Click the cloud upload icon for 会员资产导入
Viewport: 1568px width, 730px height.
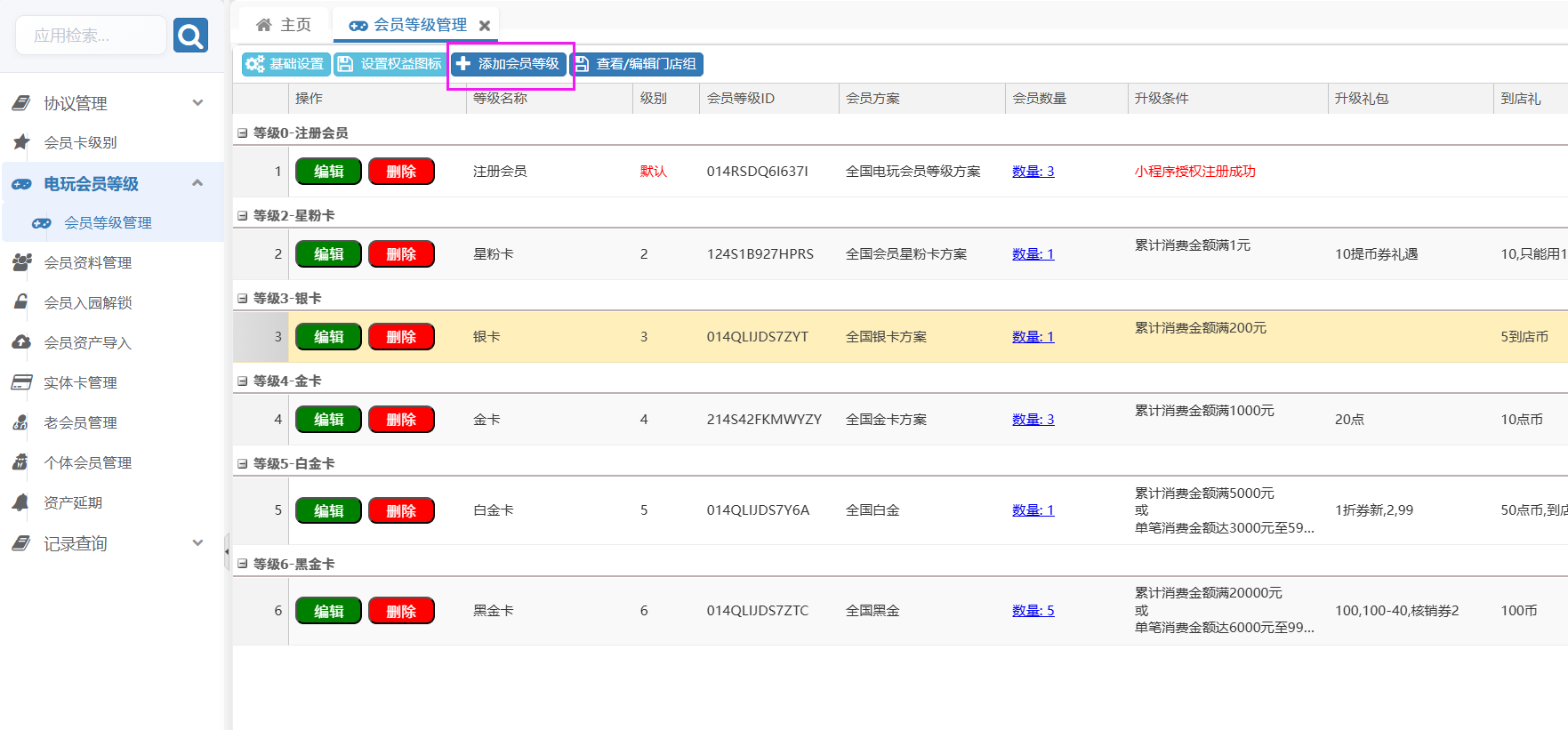coord(21,342)
